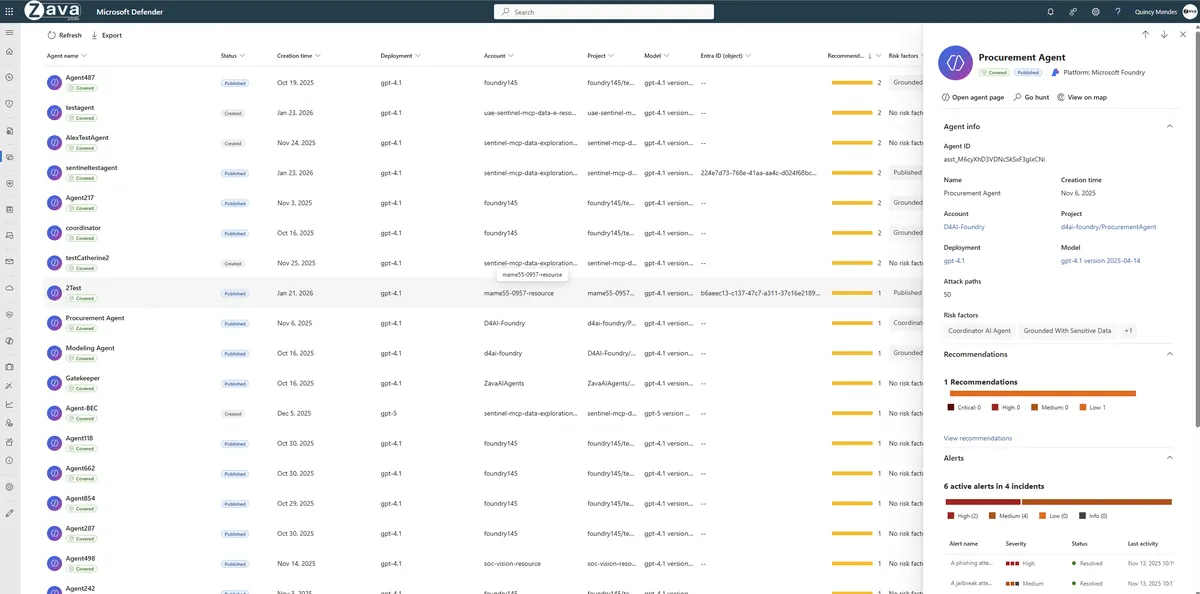Viewport: 1200px width, 594px height.
Task: Toggle the hamburger navigation menu
Action: click(x=9, y=34)
